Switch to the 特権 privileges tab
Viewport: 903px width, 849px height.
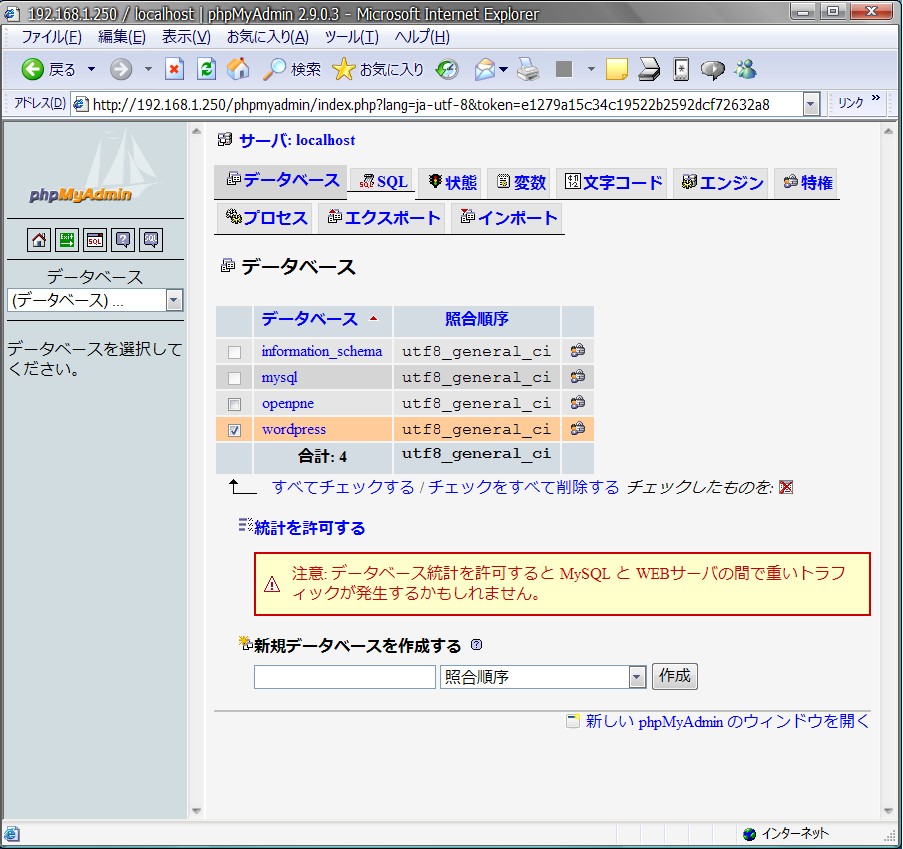[x=807, y=183]
